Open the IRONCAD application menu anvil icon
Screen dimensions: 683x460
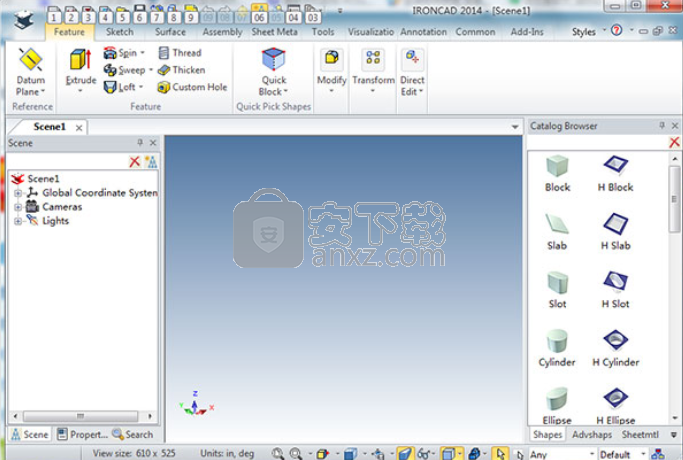point(23,20)
